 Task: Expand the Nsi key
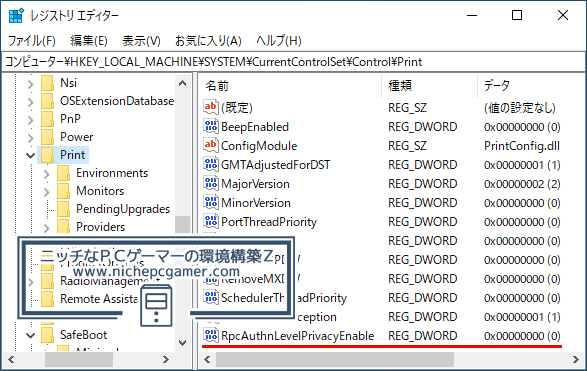click(x=31, y=83)
